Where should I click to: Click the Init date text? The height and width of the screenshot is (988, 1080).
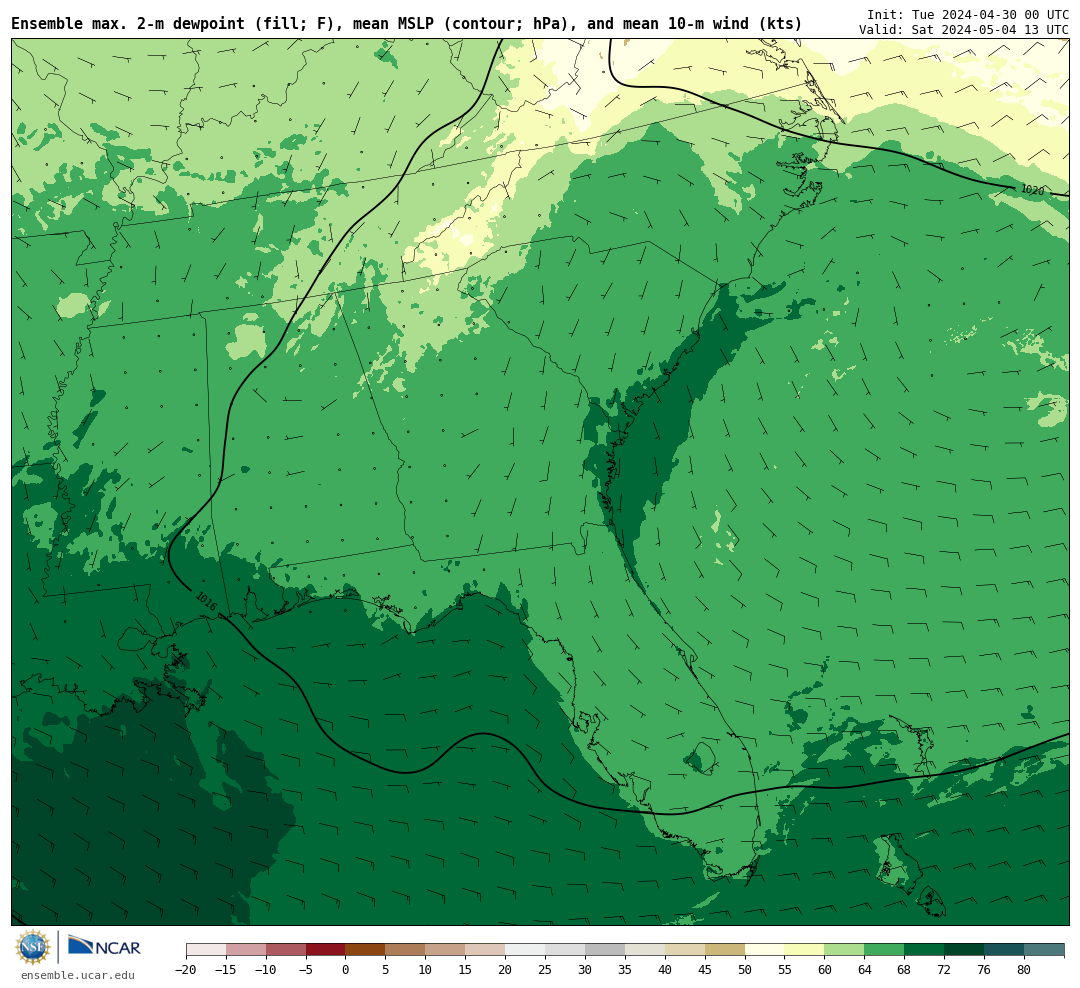pos(968,14)
